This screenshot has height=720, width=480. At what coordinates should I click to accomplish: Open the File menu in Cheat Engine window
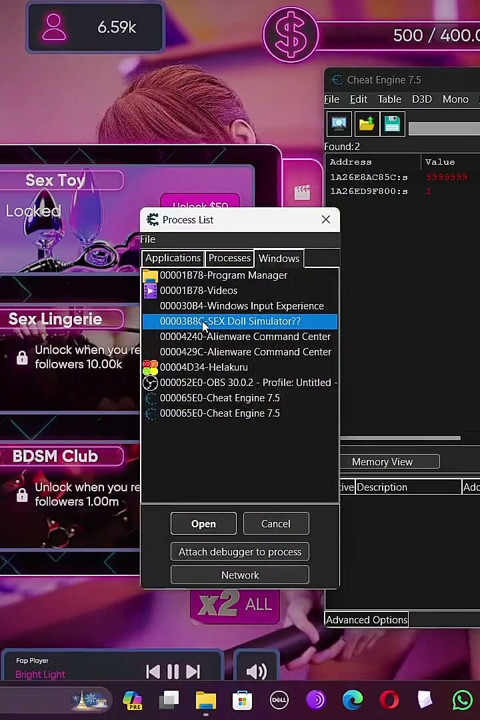point(332,99)
